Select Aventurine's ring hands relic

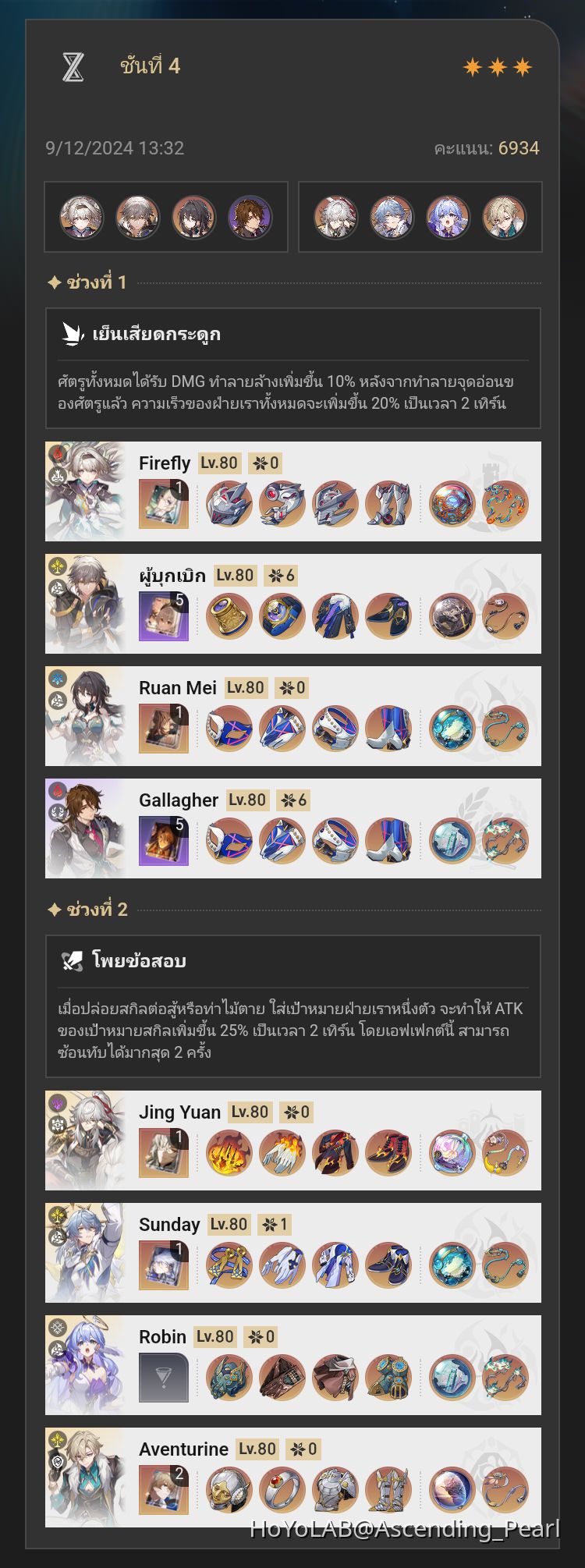click(x=282, y=1490)
